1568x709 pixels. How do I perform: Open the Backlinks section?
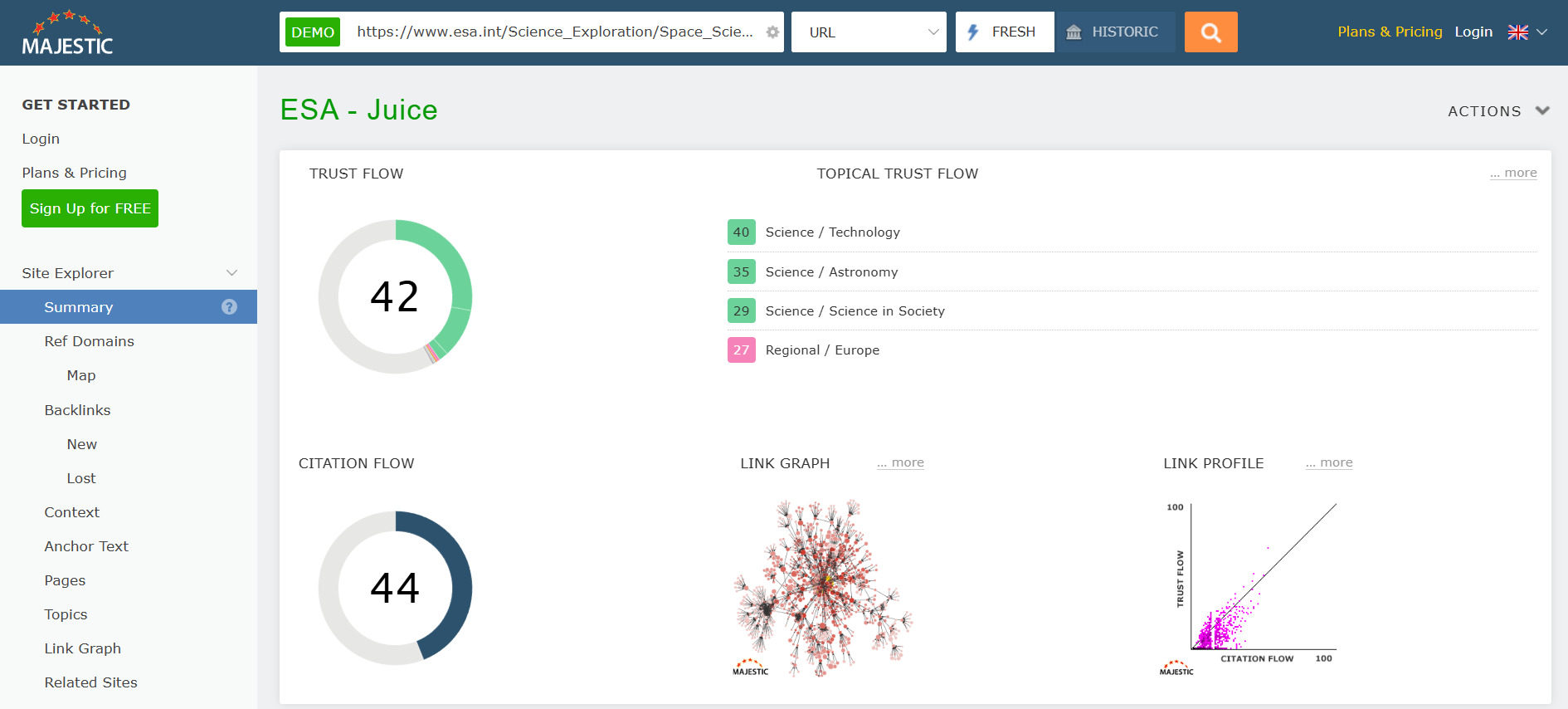[77, 410]
